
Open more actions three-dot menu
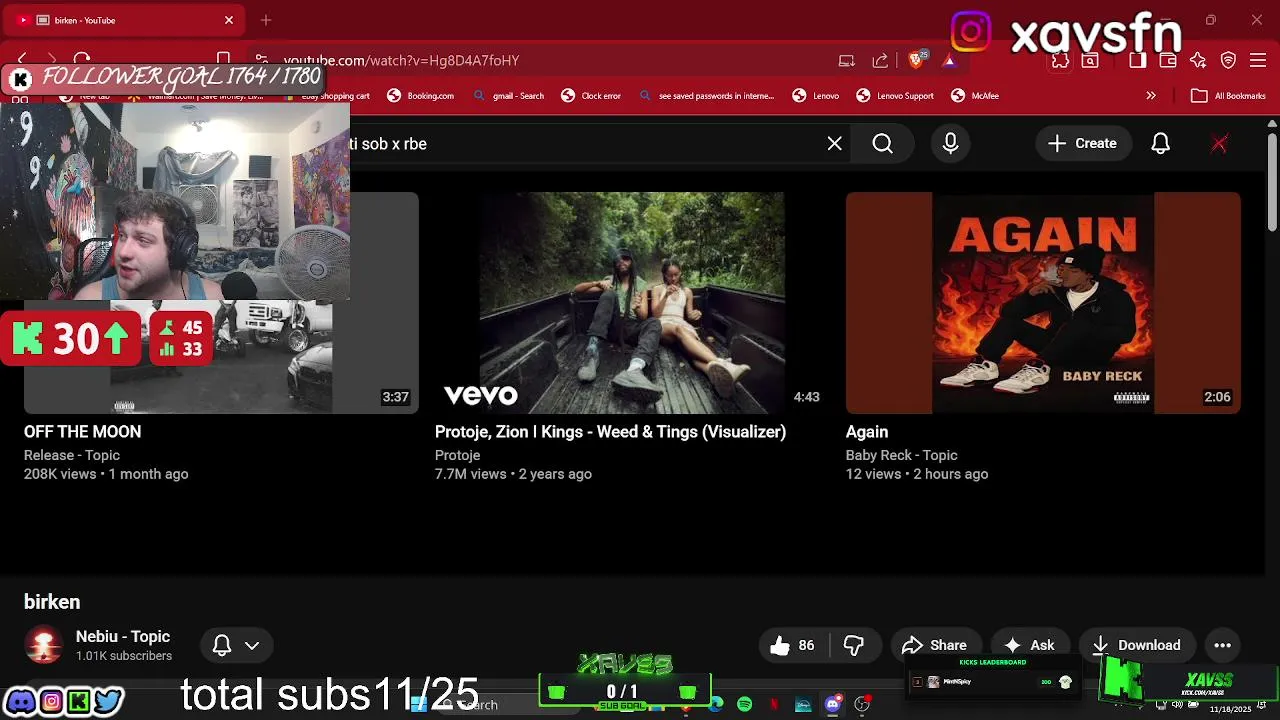(x=1222, y=646)
